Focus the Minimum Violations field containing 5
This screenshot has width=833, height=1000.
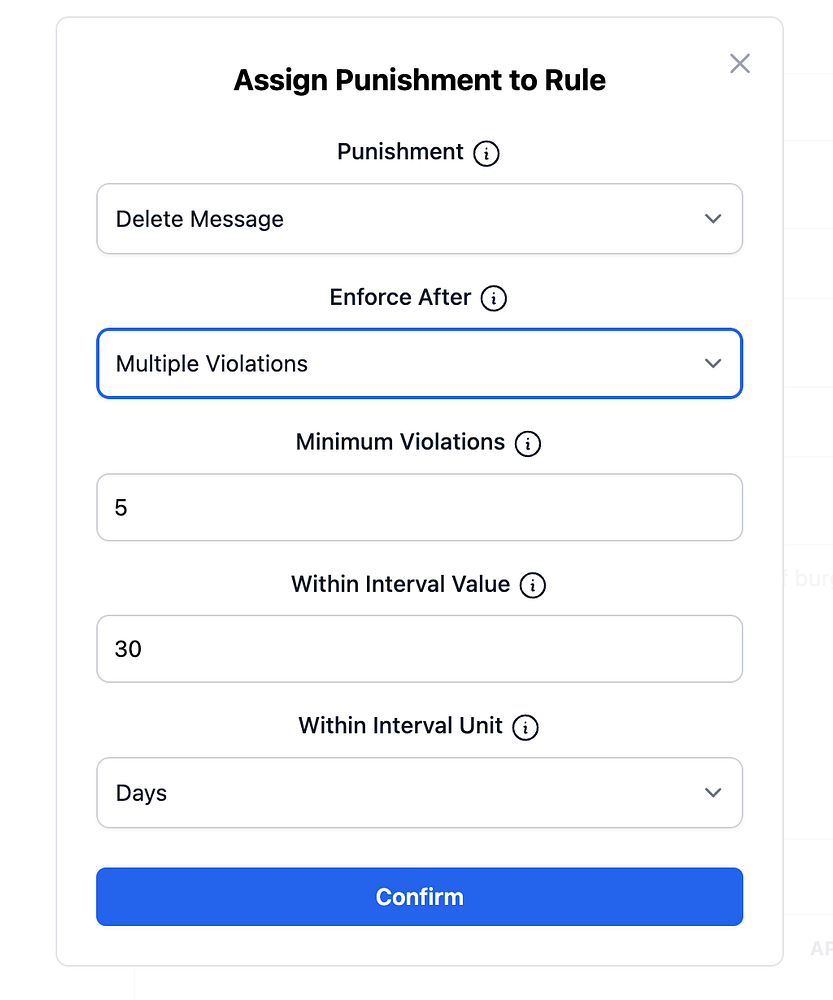coord(419,508)
